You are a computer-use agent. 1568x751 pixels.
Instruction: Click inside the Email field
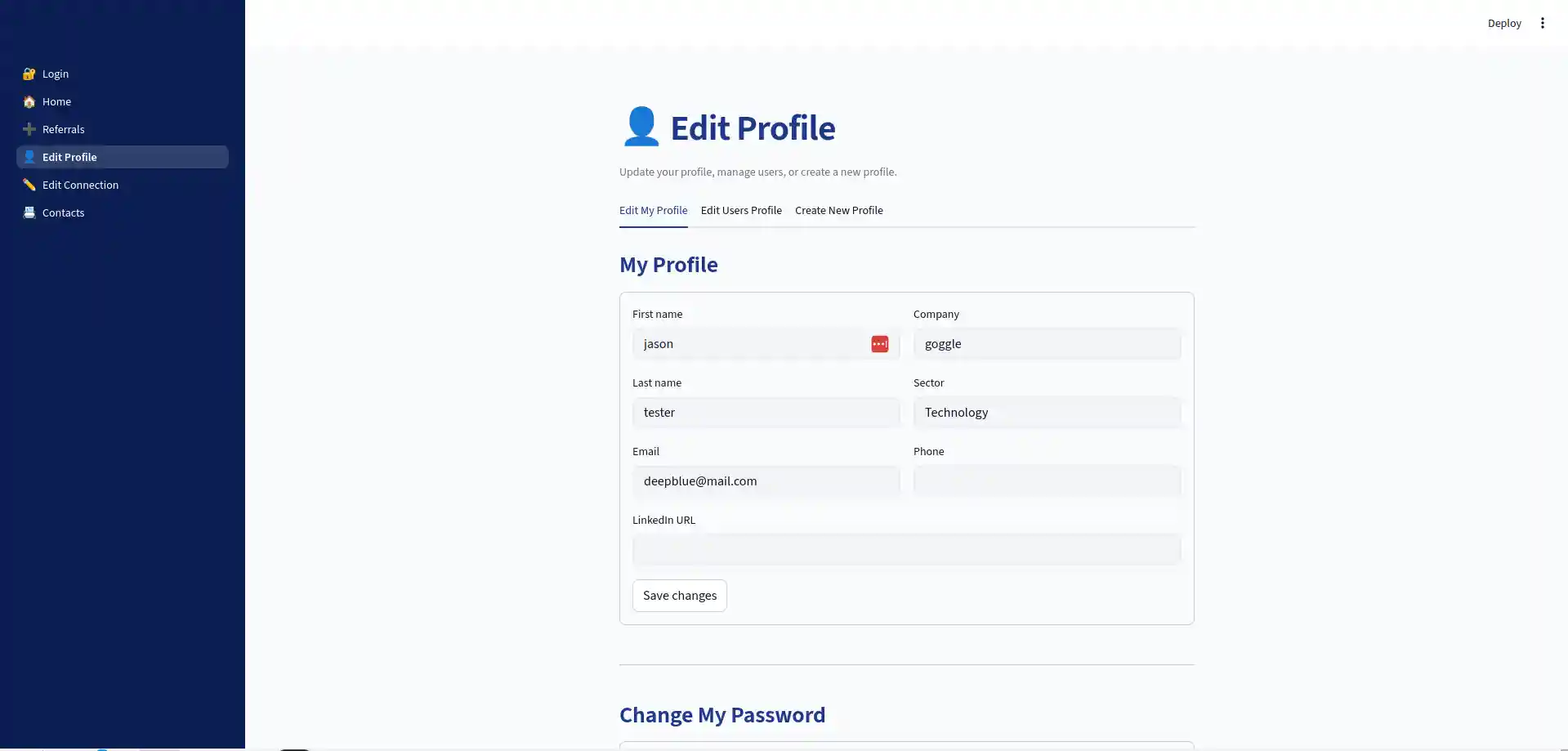tap(766, 481)
